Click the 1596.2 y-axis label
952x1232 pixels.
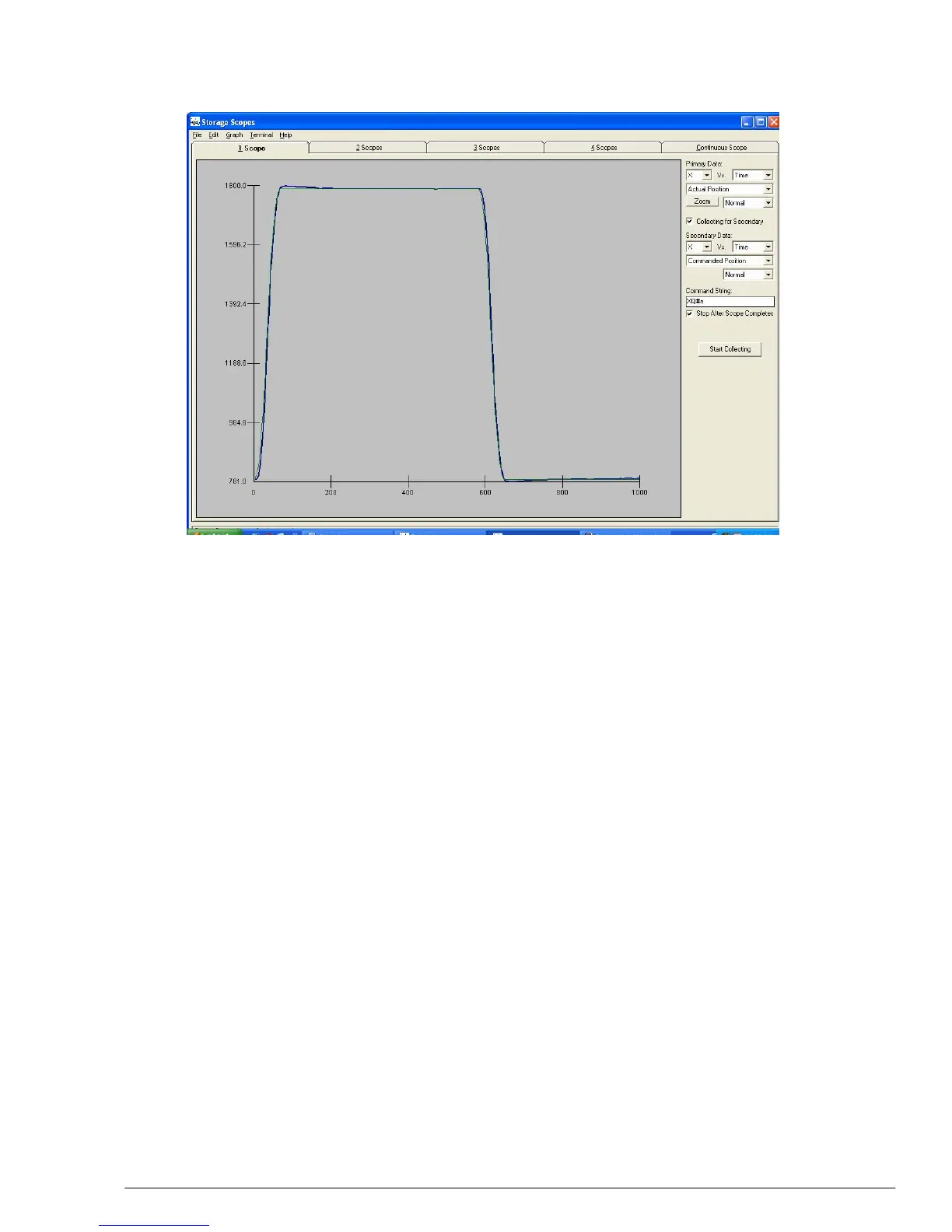coord(236,244)
